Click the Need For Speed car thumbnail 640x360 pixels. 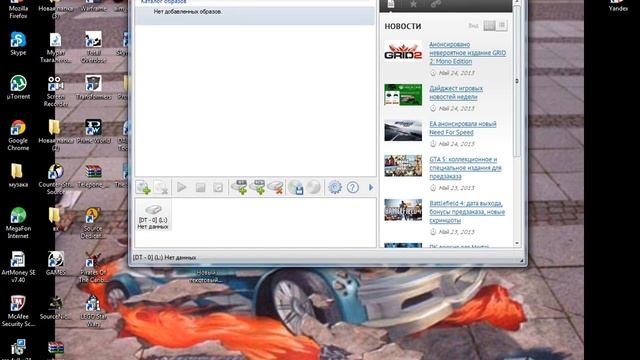(x=403, y=130)
